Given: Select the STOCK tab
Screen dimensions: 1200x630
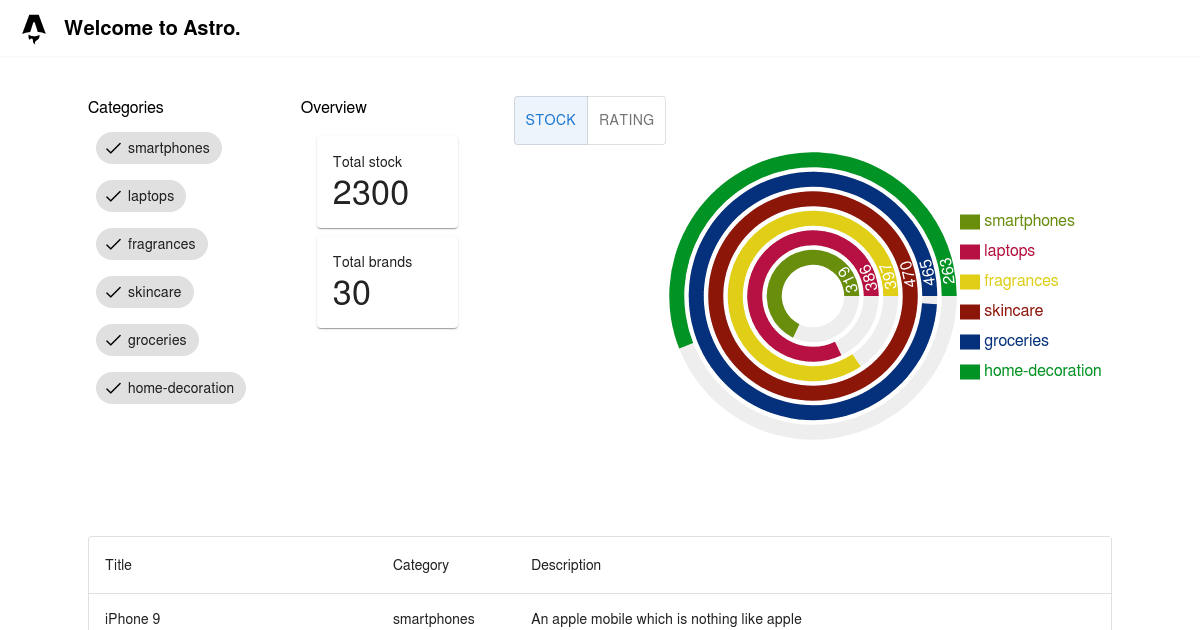Looking at the screenshot, I should coord(551,120).
